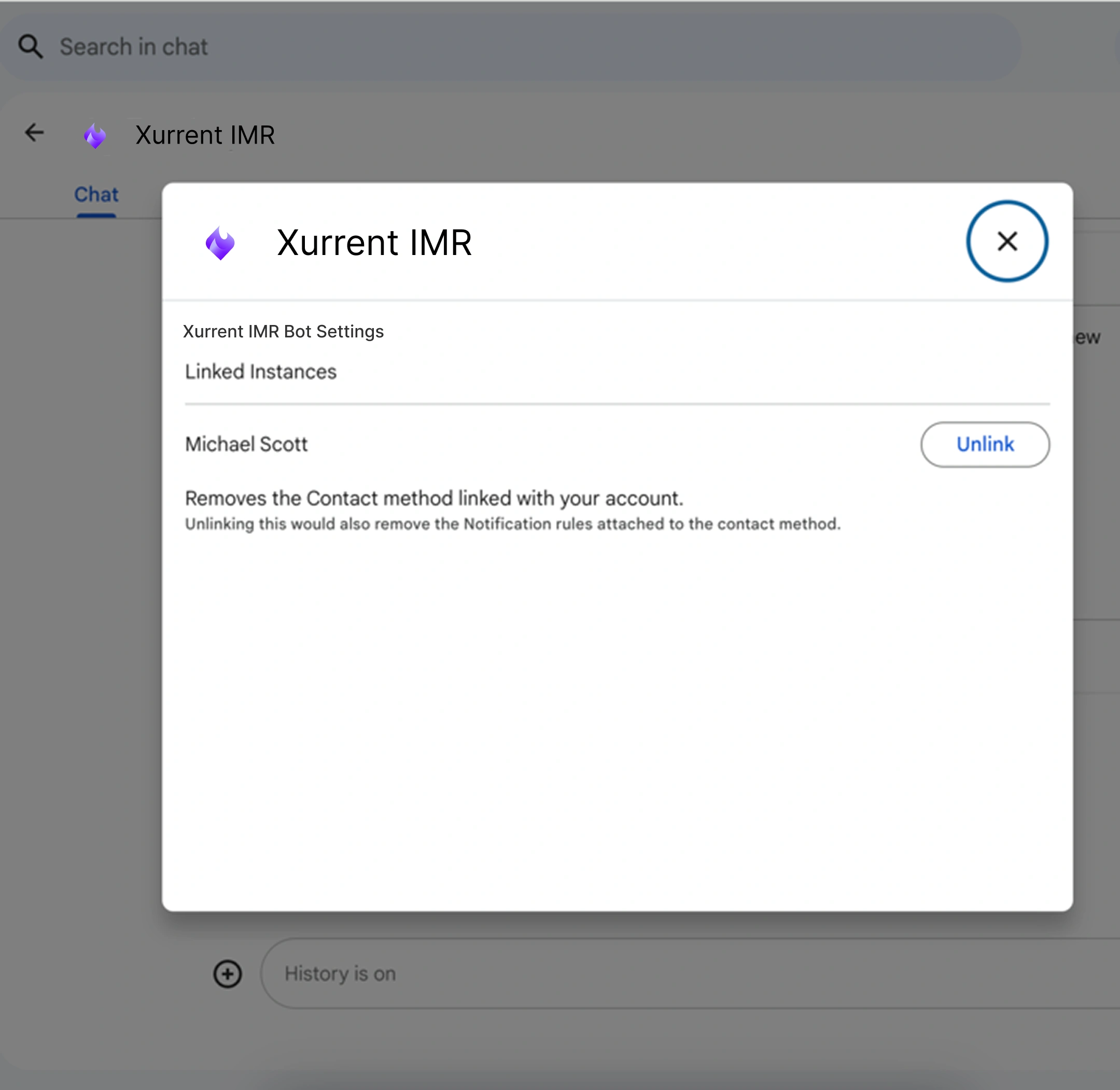This screenshot has width=1120, height=1090.
Task: Go back using the left arrow
Action: (34, 133)
